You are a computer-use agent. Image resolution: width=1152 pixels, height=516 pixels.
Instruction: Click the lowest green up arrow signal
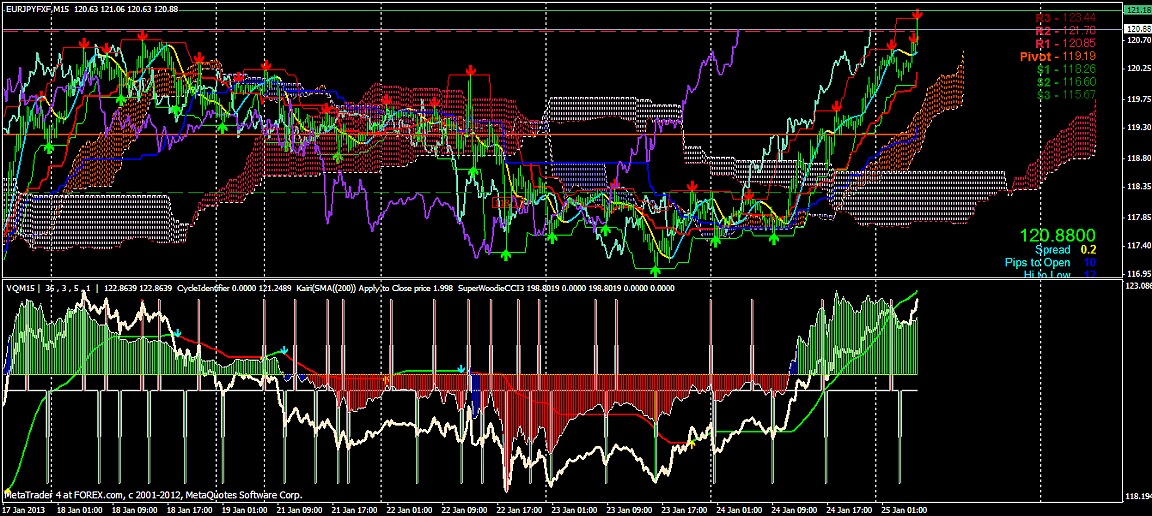pos(656,269)
